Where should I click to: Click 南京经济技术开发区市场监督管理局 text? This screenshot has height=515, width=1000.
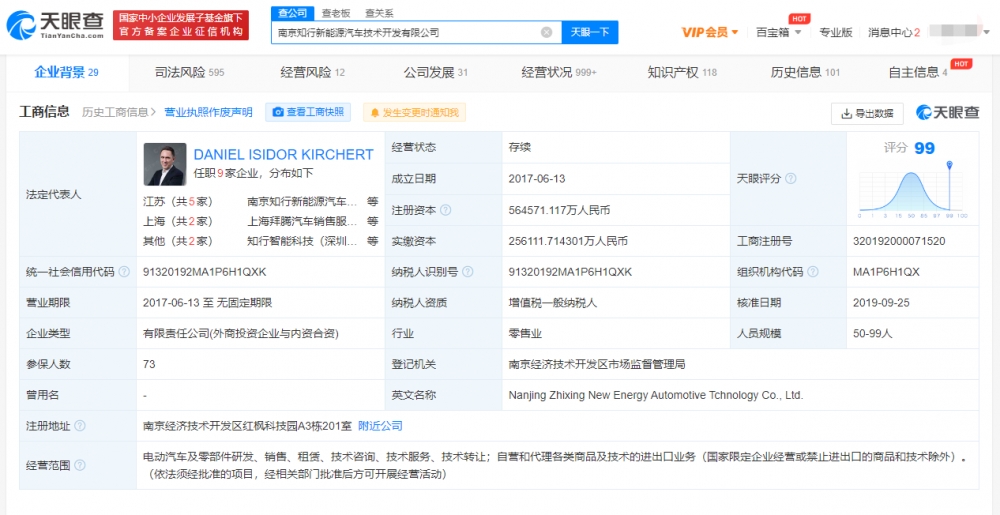coord(597,365)
